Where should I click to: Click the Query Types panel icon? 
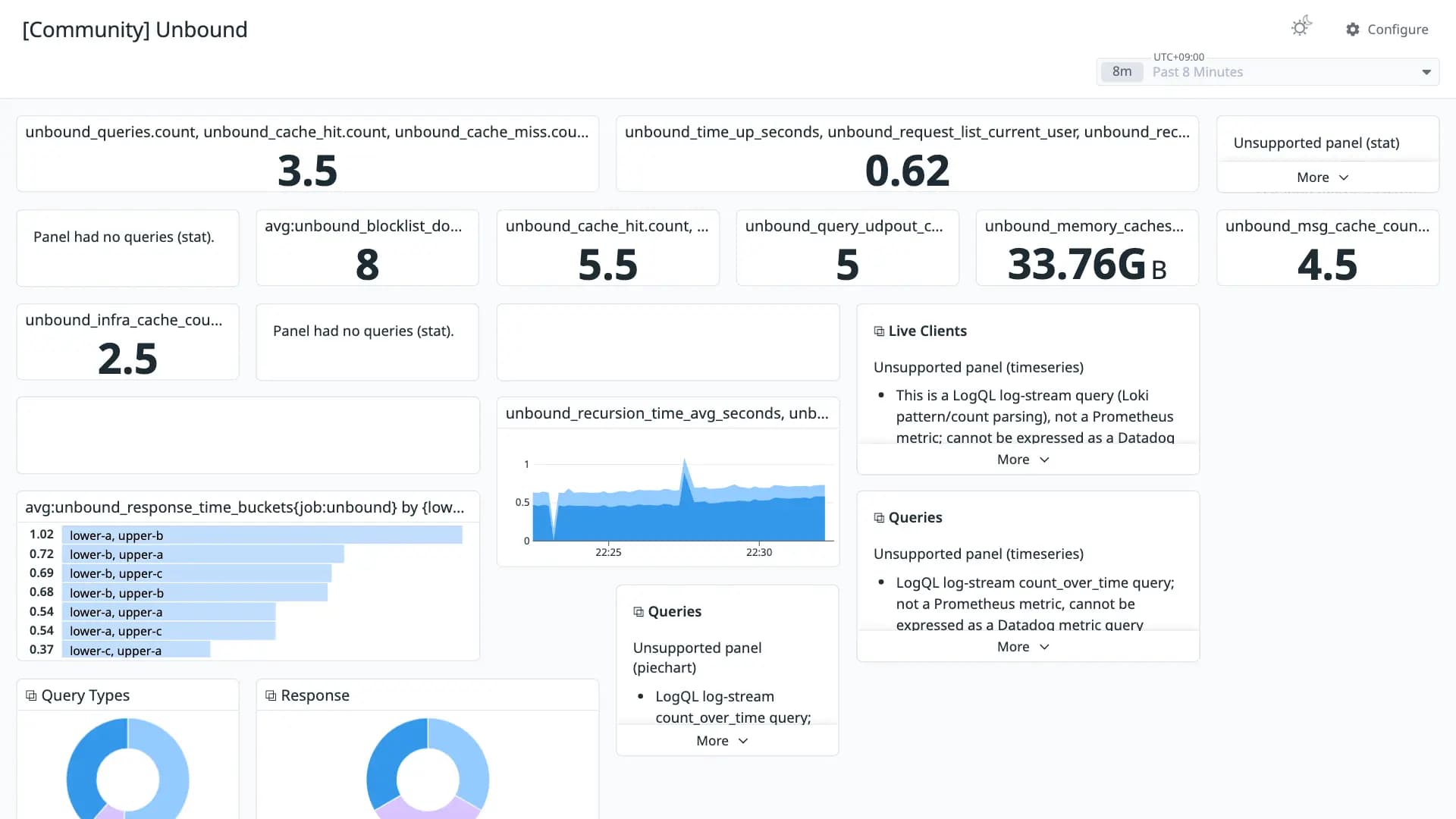point(31,695)
